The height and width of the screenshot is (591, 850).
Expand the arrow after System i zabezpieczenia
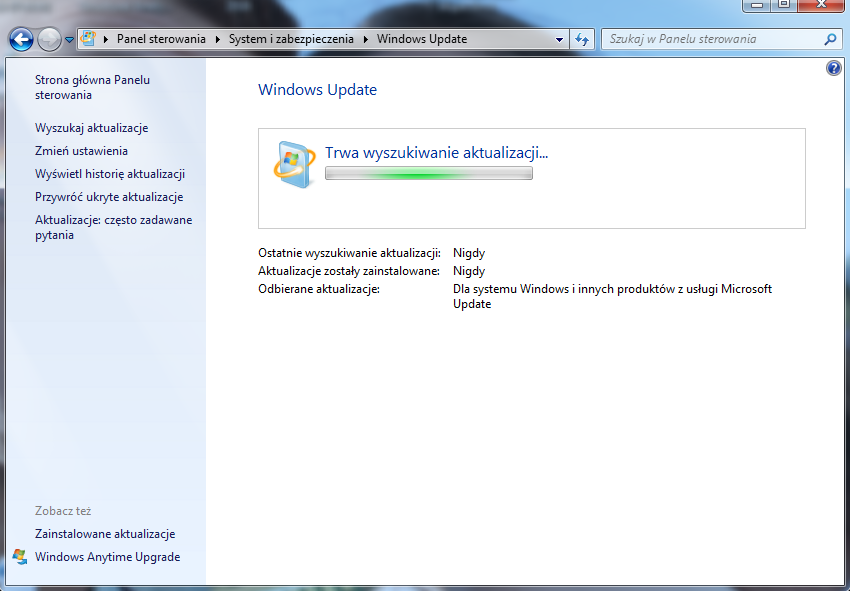tap(365, 39)
